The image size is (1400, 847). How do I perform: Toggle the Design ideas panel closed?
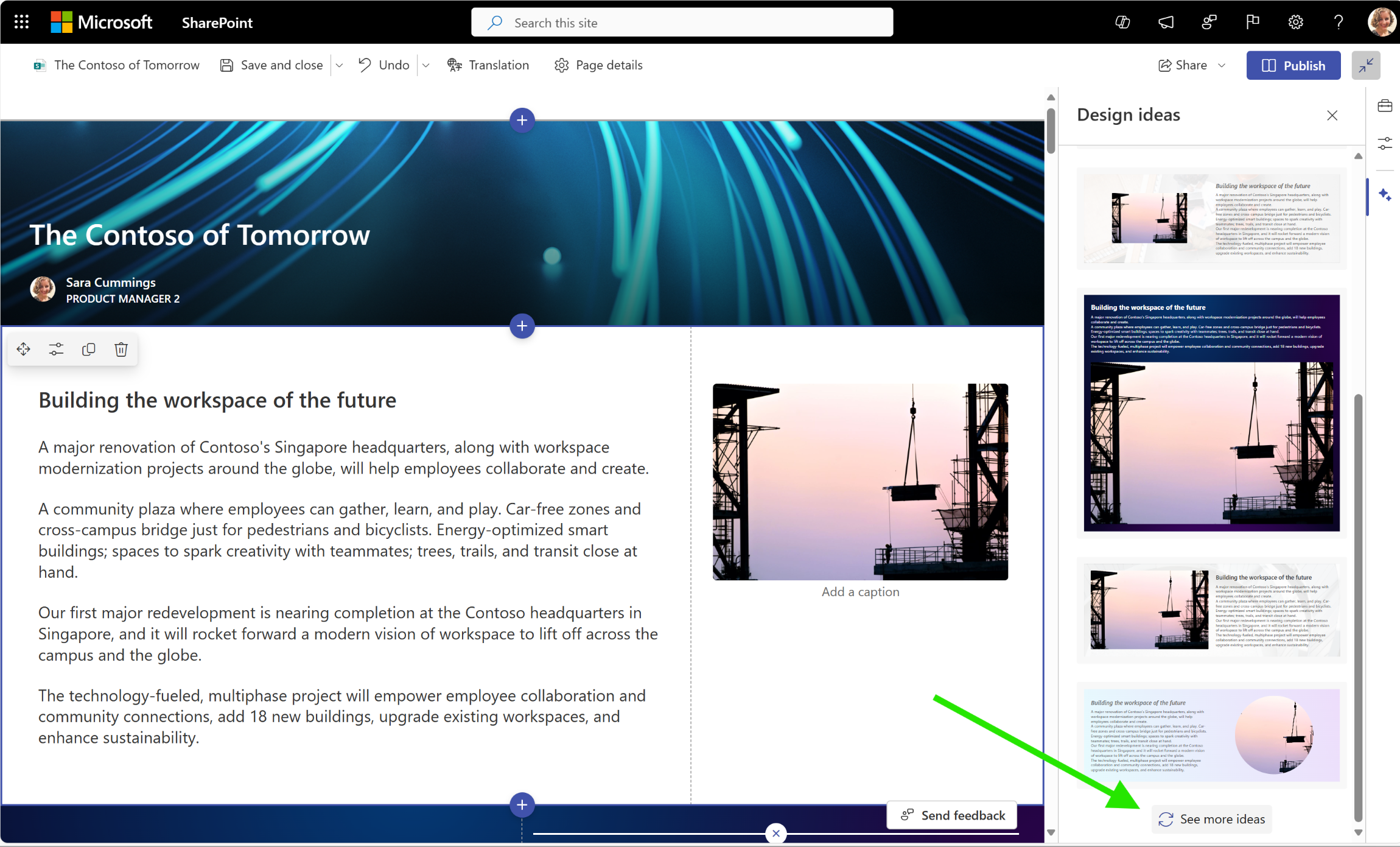coord(1332,115)
